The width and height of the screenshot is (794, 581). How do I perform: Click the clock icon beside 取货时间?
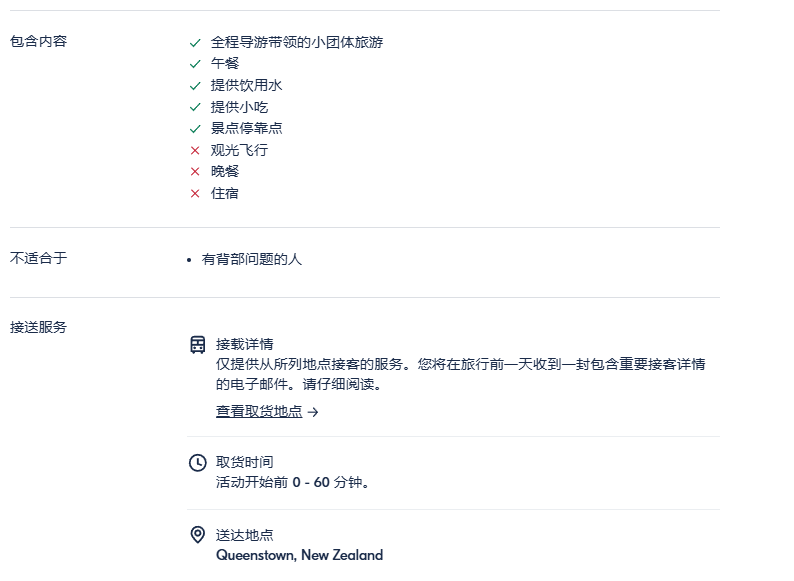click(x=197, y=462)
